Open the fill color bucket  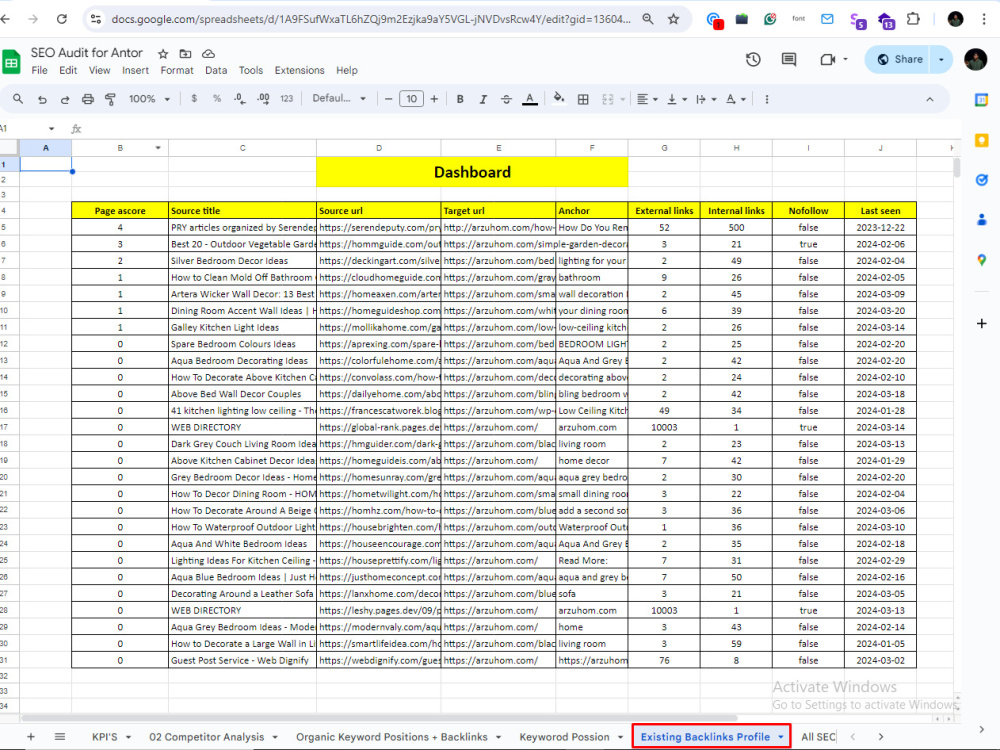pyautogui.click(x=559, y=99)
